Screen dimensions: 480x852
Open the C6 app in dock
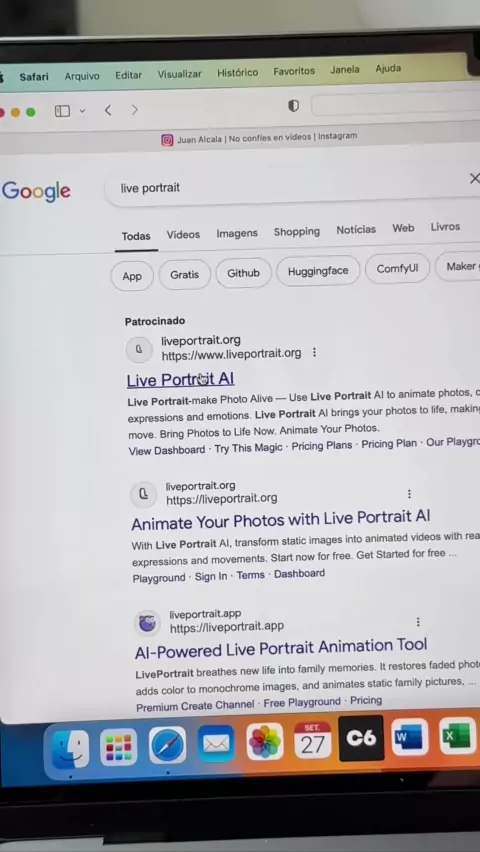pos(361,738)
